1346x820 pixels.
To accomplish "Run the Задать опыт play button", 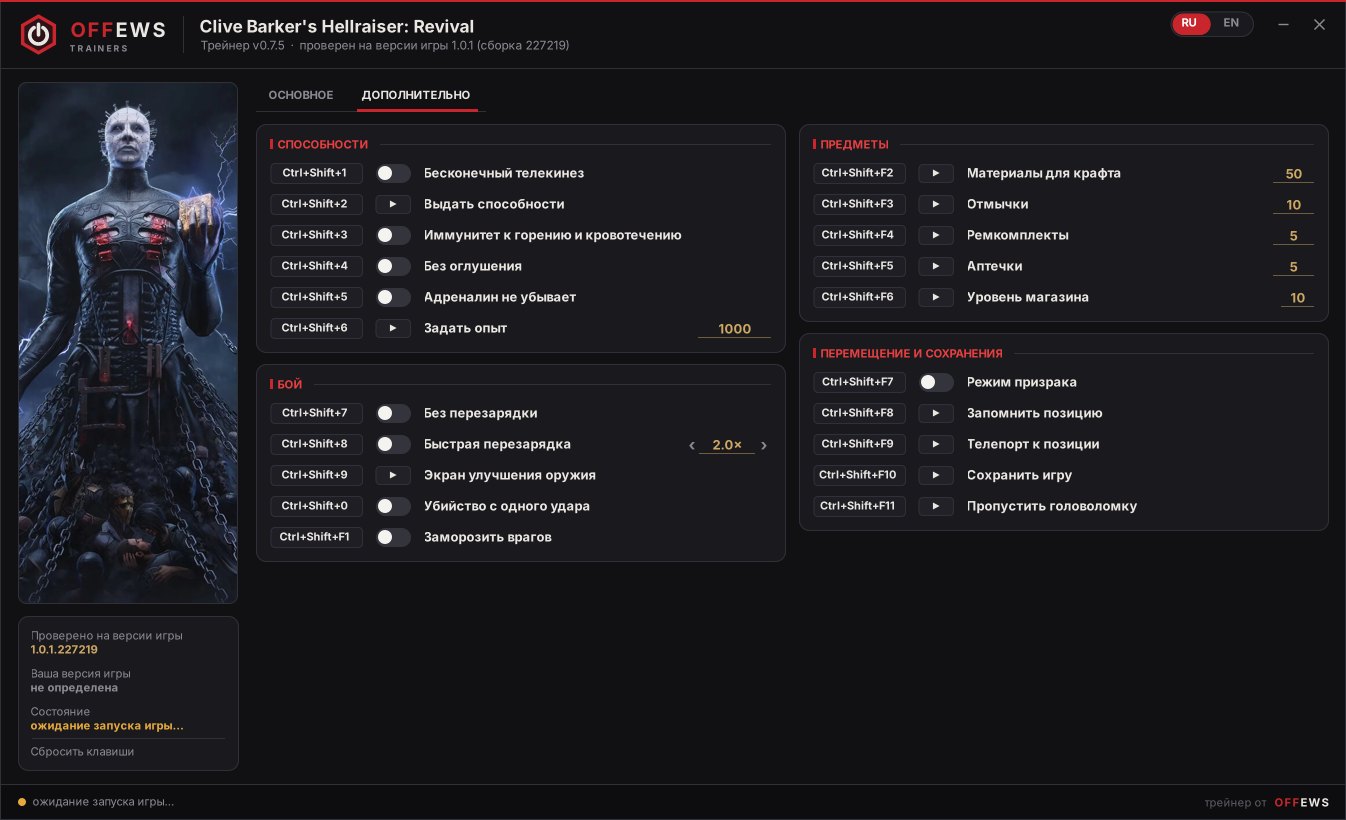I will coord(393,328).
